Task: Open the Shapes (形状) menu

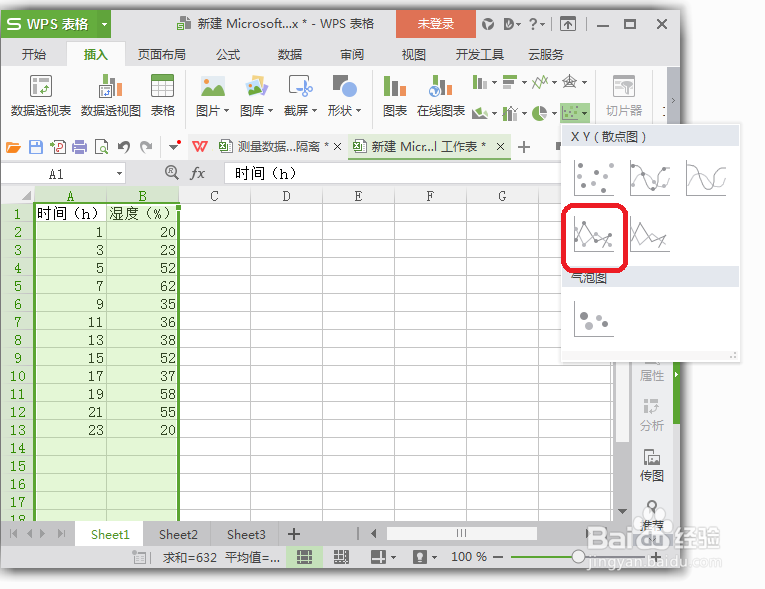Action: [344, 96]
